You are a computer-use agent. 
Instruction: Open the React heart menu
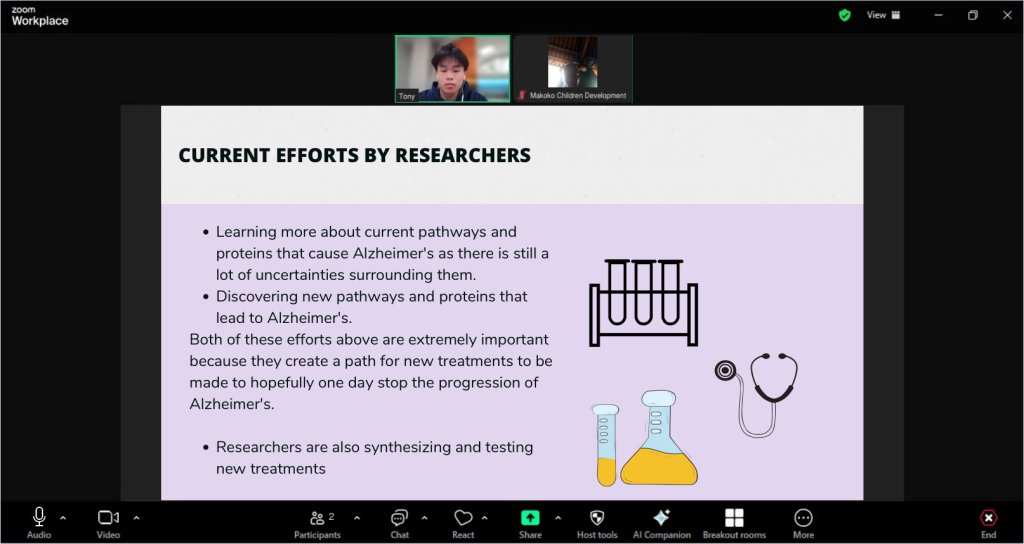tap(463, 524)
